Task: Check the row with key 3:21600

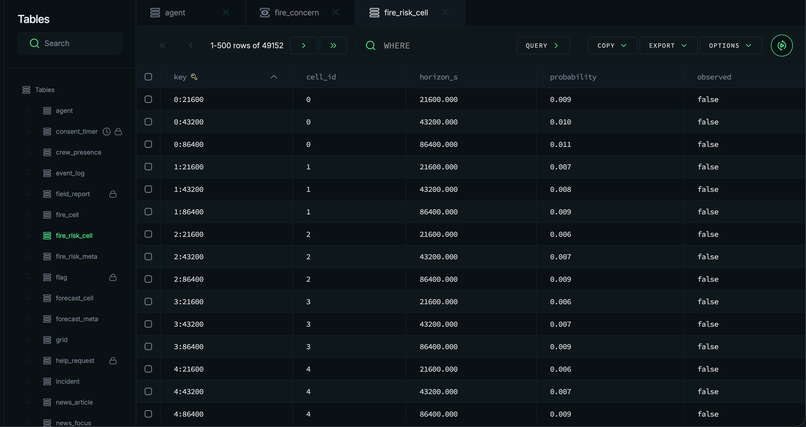Action: 148,302
